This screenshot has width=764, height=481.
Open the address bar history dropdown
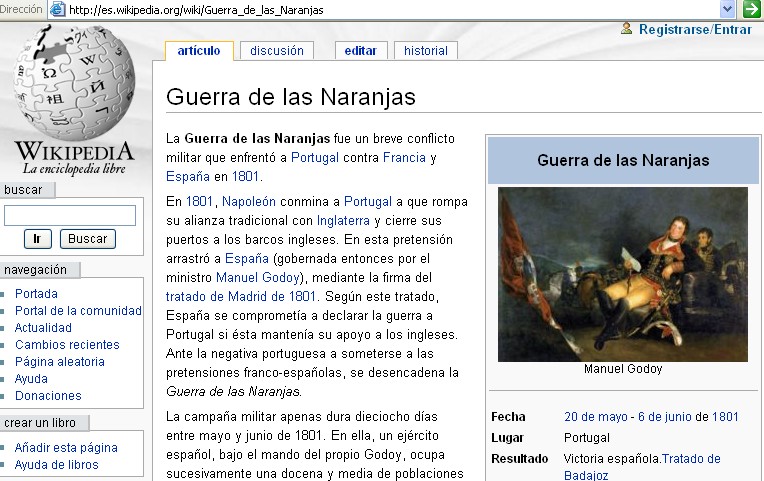coord(727,9)
